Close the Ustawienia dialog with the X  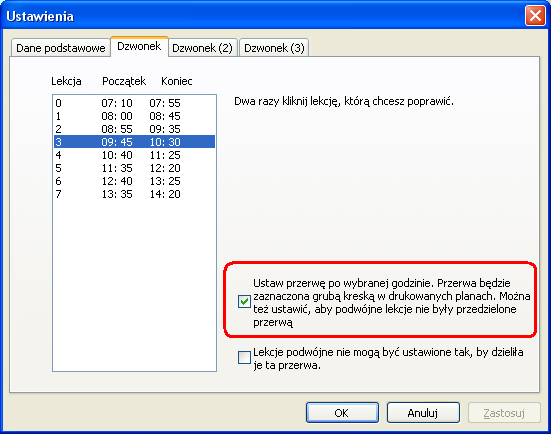(x=535, y=16)
